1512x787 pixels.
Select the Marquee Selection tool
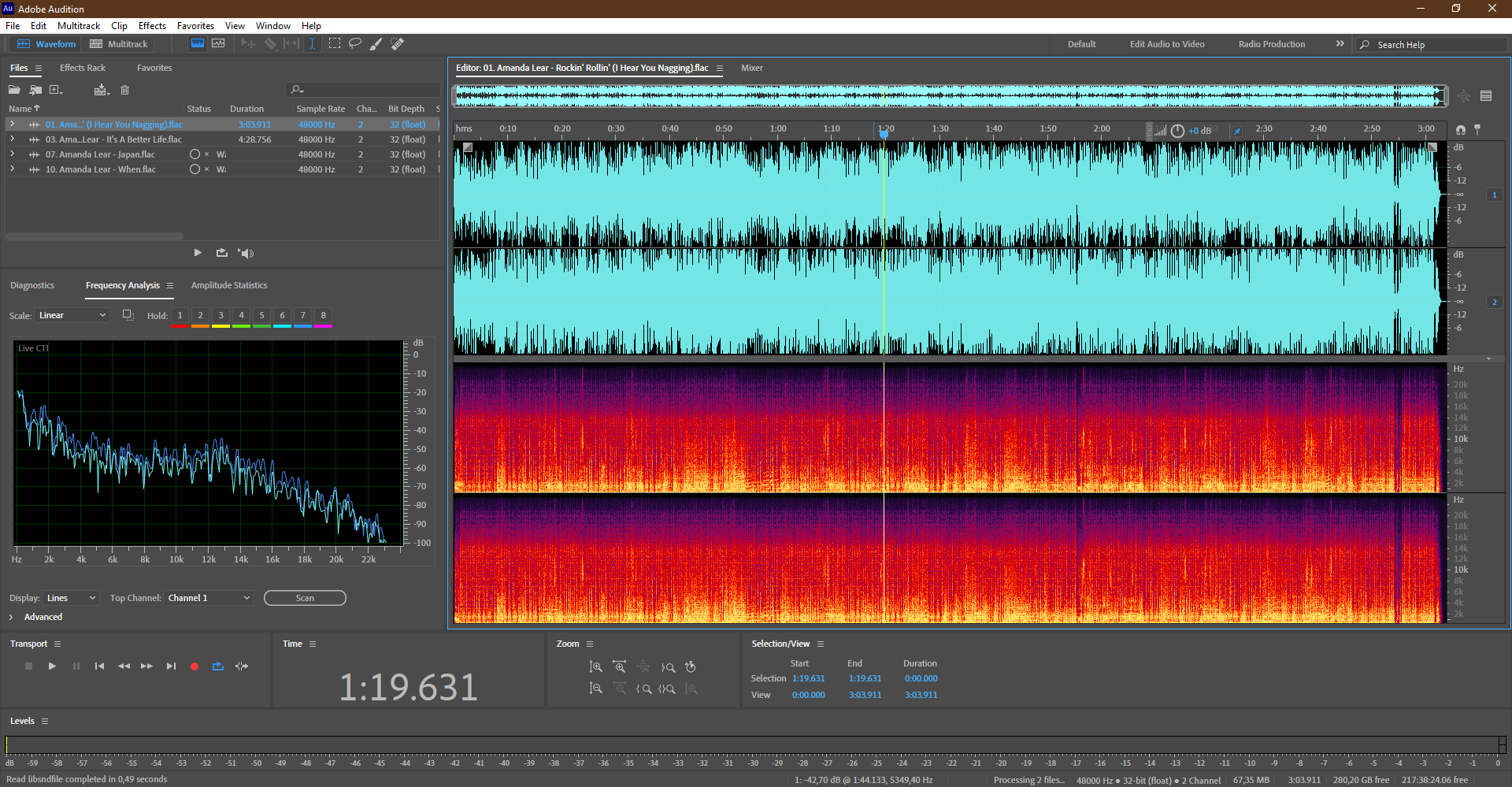point(335,44)
